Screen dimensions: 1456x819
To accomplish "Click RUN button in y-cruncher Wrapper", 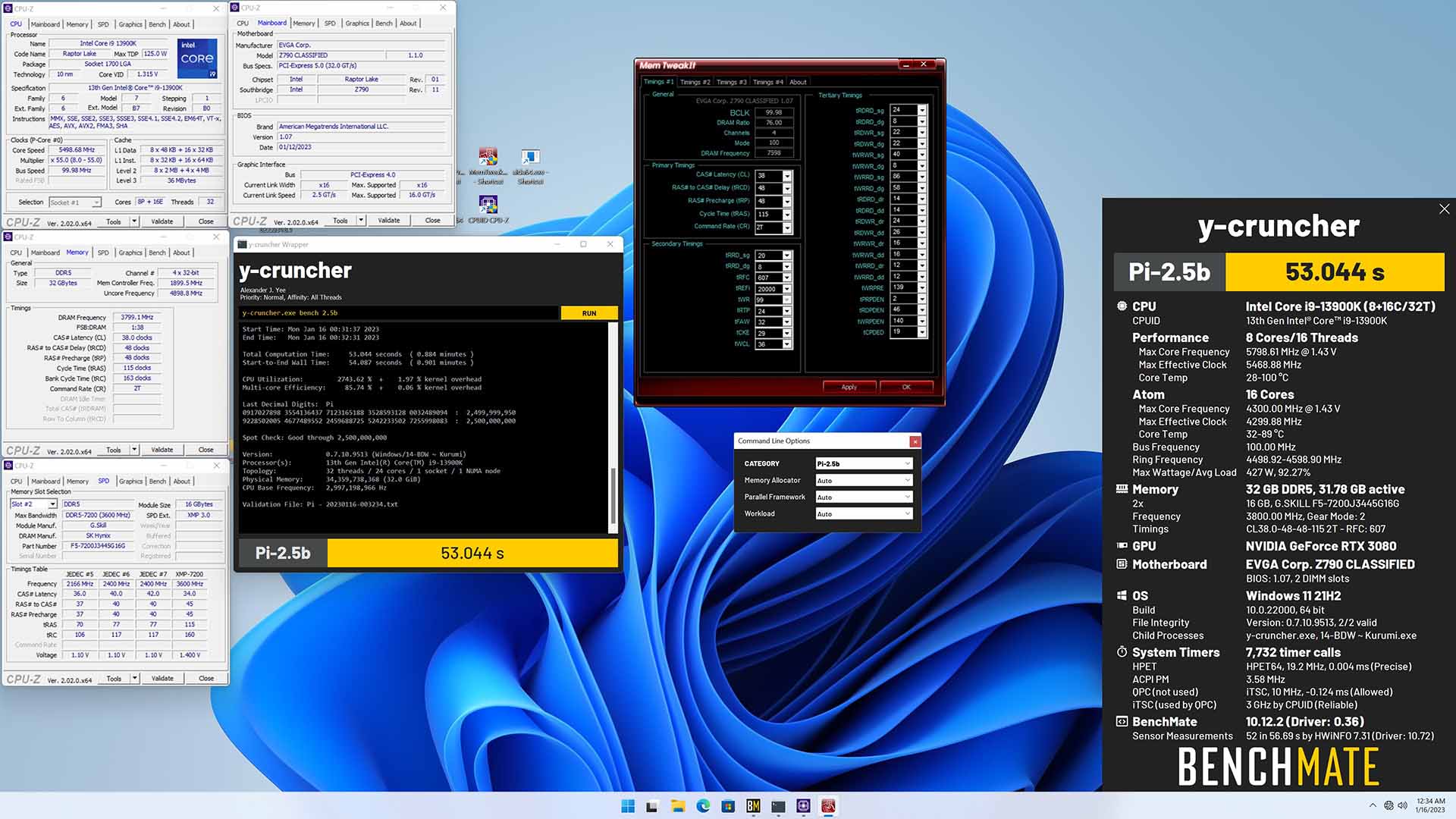I will pos(589,313).
